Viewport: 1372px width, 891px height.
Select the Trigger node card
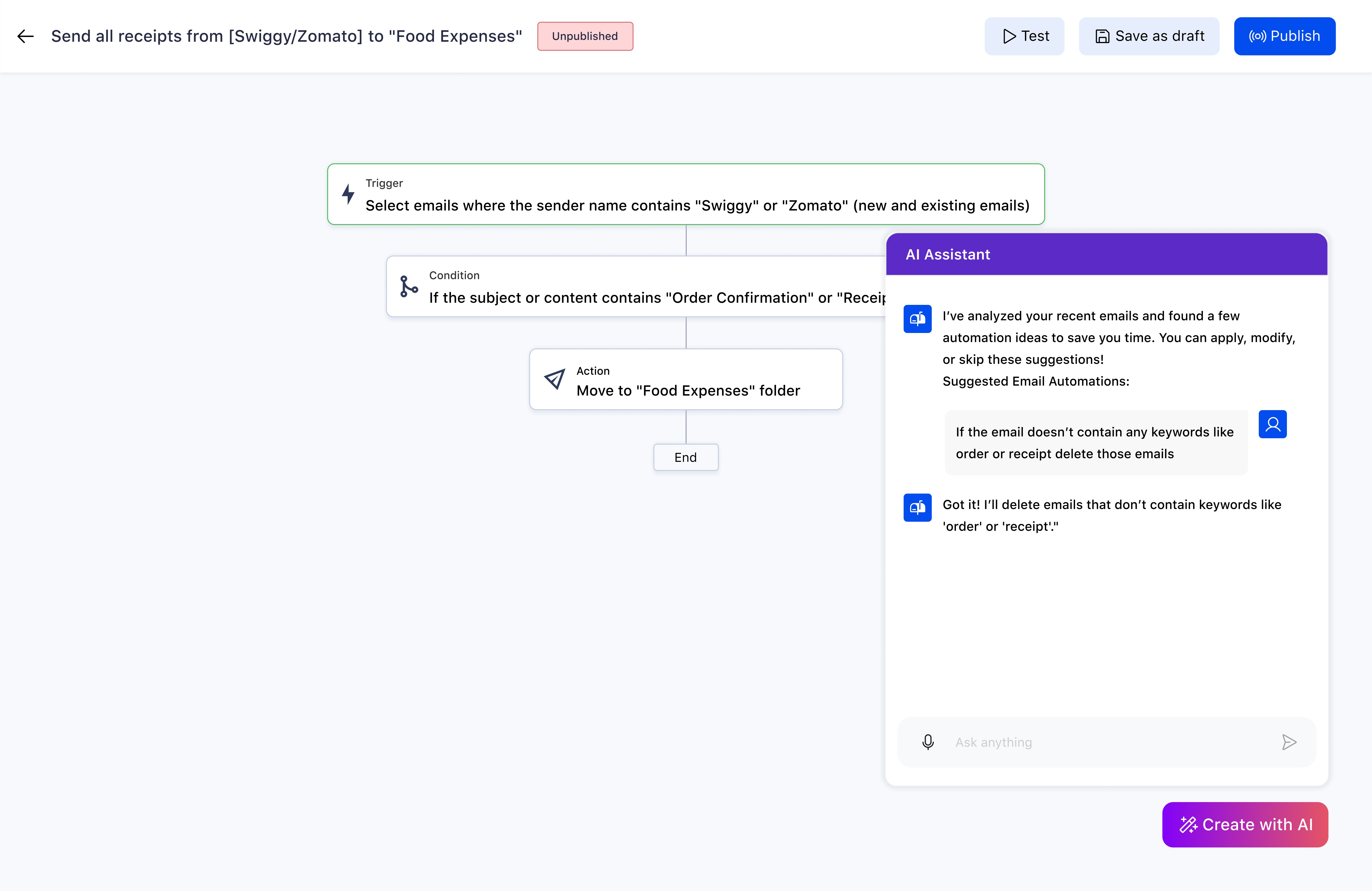click(686, 194)
